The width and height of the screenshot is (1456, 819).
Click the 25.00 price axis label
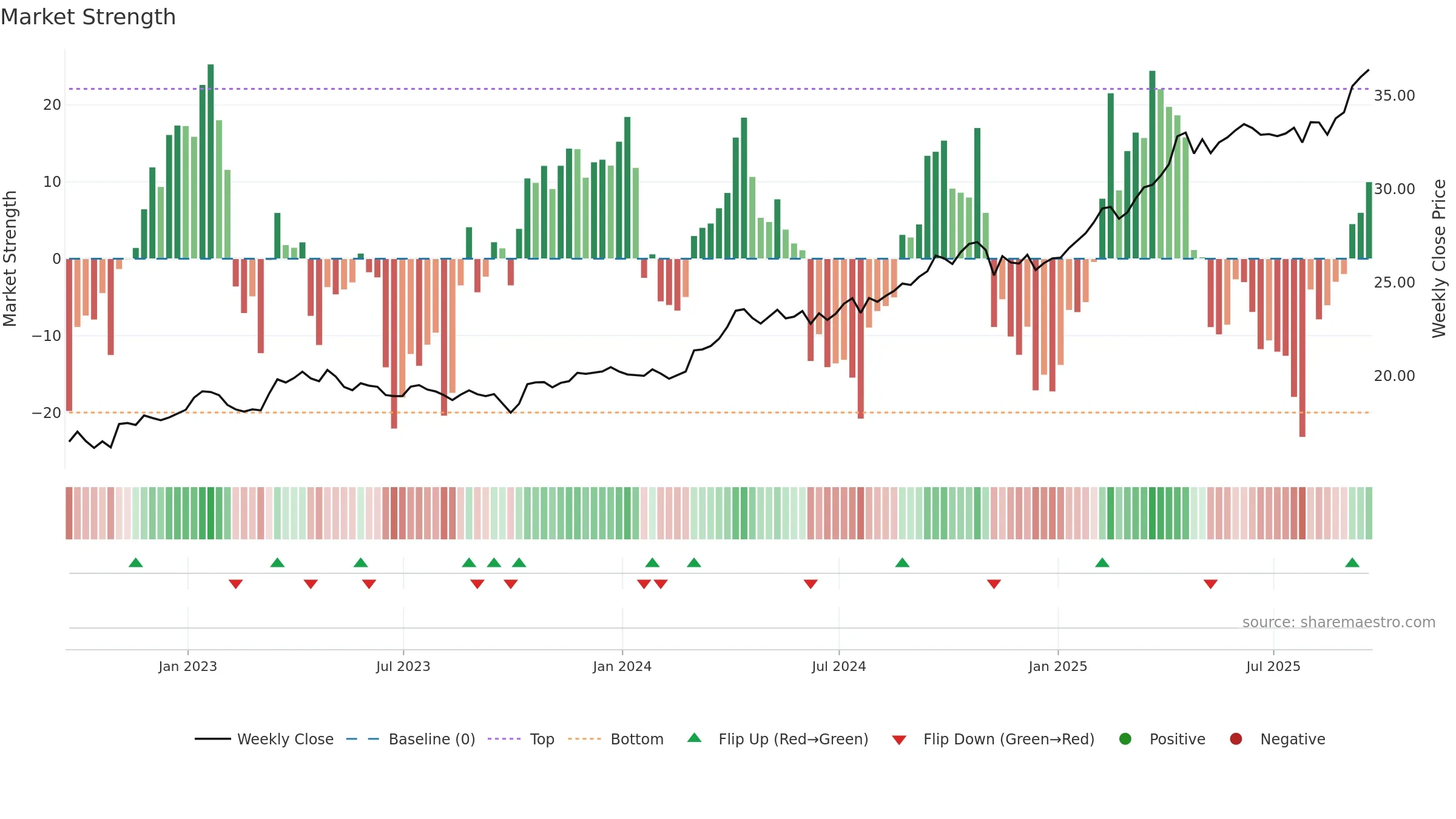point(1394,283)
